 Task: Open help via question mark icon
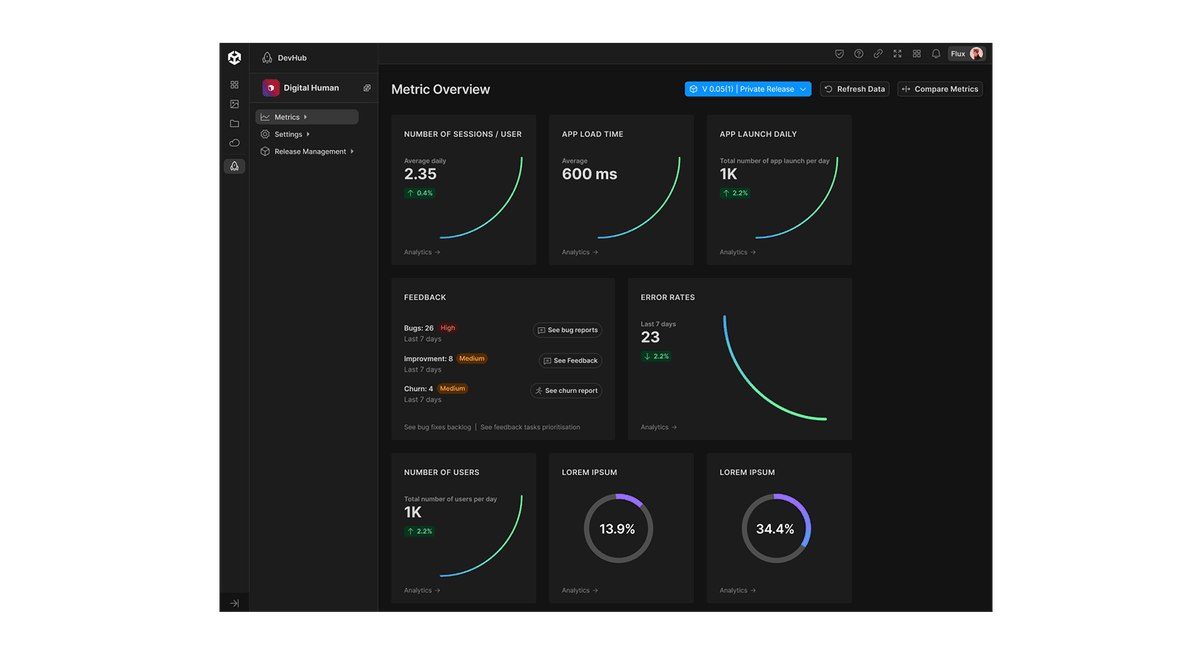858,54
